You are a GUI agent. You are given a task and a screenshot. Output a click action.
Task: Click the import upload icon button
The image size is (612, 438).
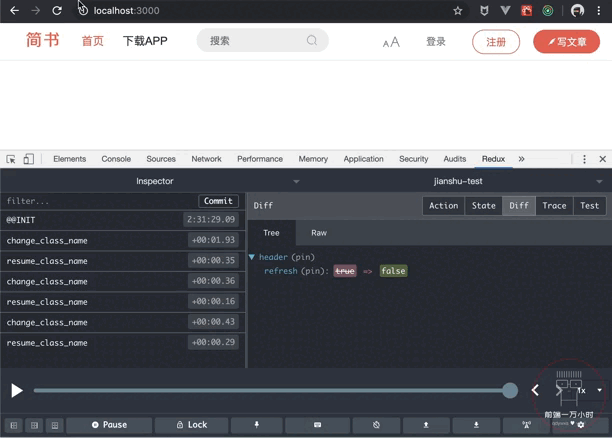pos(426,425)
